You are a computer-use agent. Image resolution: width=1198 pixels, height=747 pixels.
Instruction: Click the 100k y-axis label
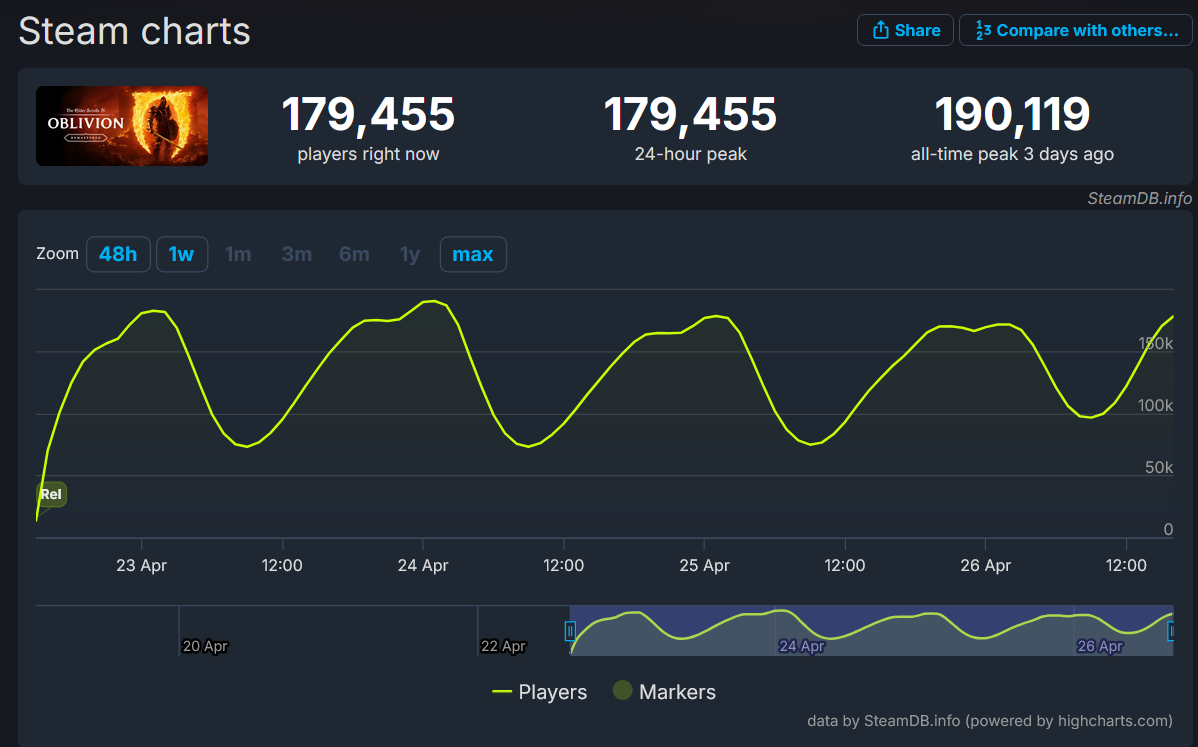pos(1155,406)
